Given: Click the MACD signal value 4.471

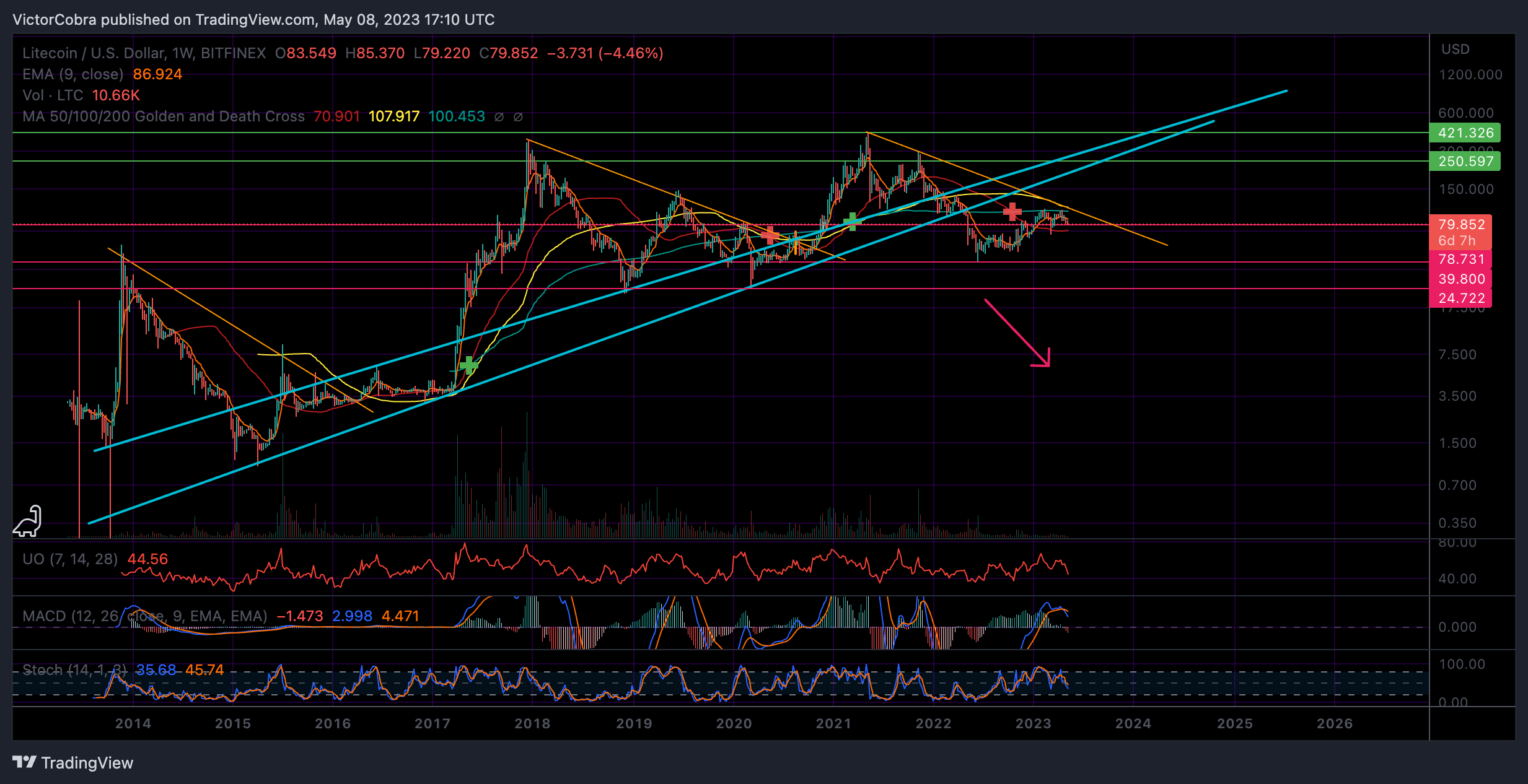Looking at the screenshot, I should (x=400, y=616).
